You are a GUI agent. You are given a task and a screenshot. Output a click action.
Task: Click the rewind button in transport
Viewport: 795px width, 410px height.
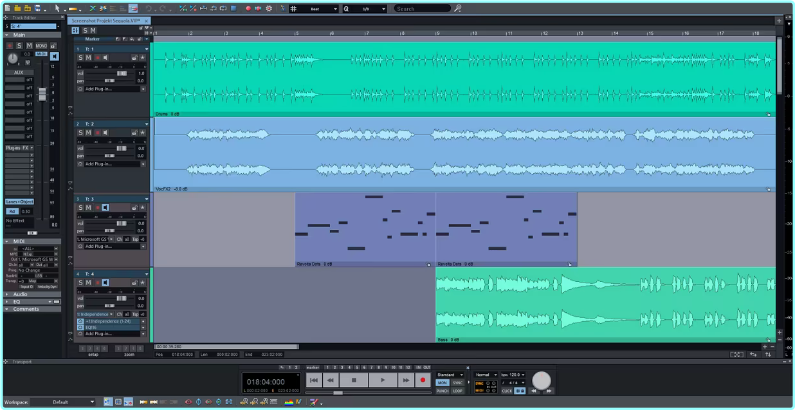coord(331,380)
